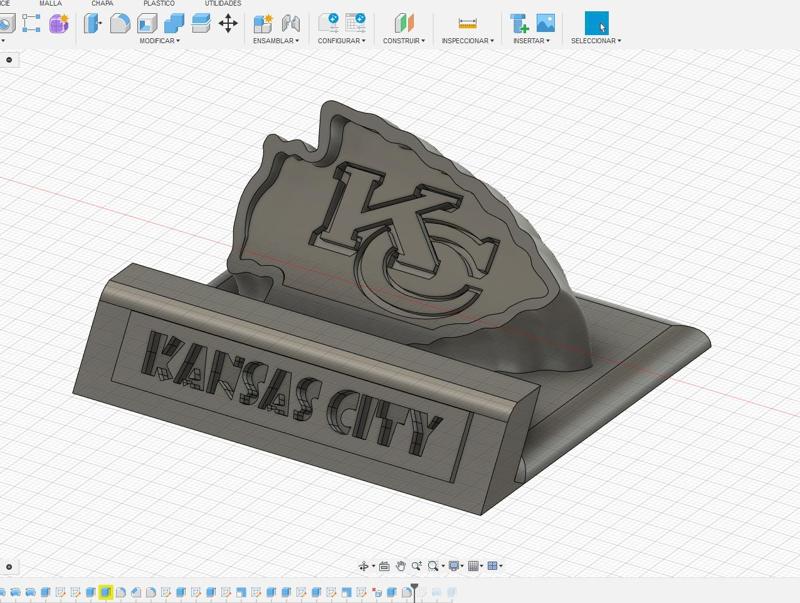
Task: Expand the SELECCIONAR dropdown menu
Action: click(x=596, y=40)
